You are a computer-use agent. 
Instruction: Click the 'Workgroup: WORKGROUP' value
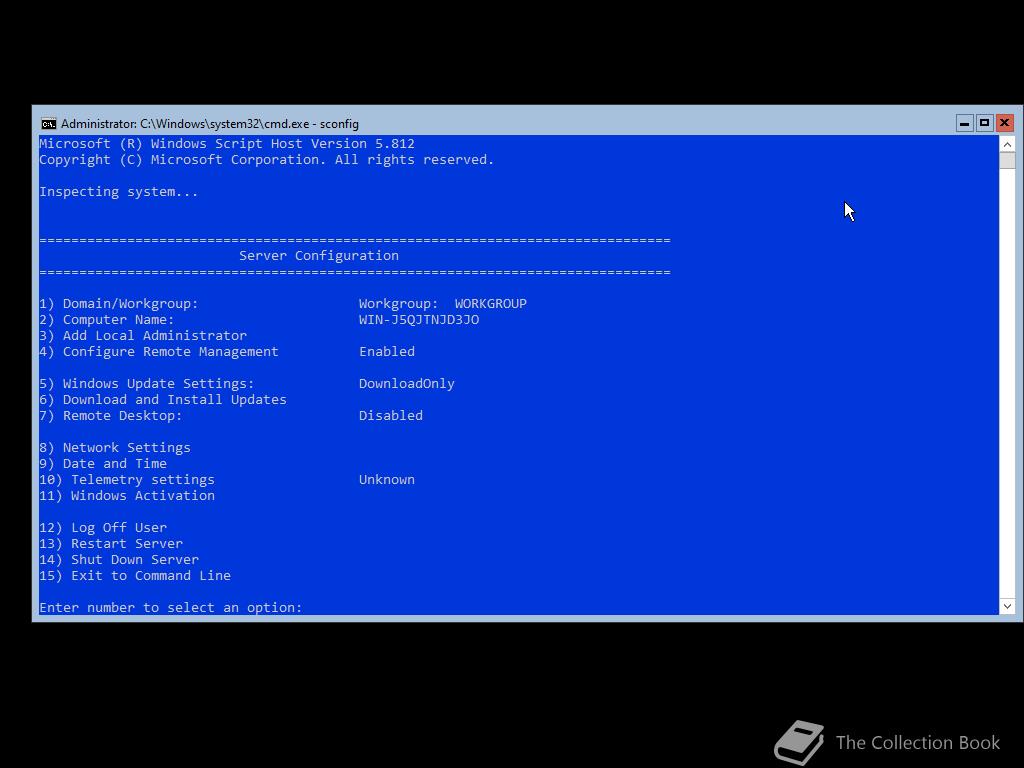tap(443, 304)
